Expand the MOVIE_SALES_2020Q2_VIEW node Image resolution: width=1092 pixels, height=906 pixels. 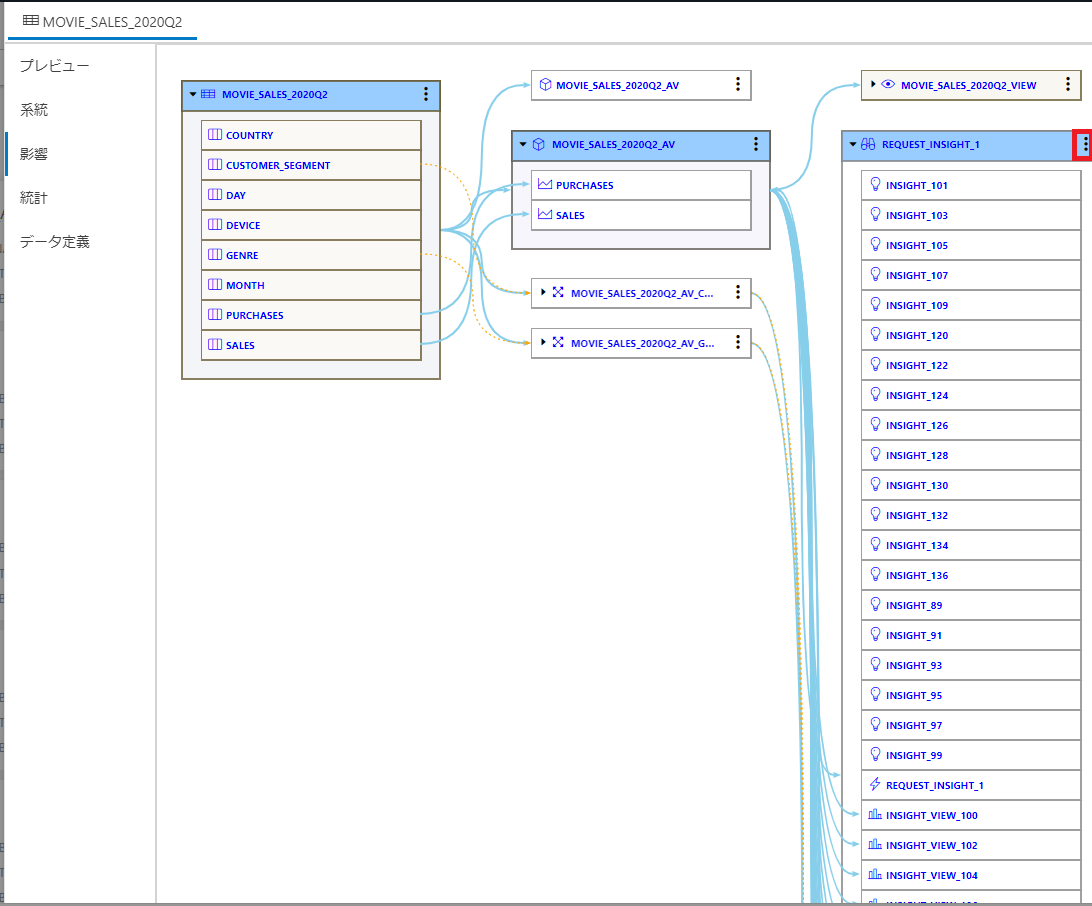873,85
